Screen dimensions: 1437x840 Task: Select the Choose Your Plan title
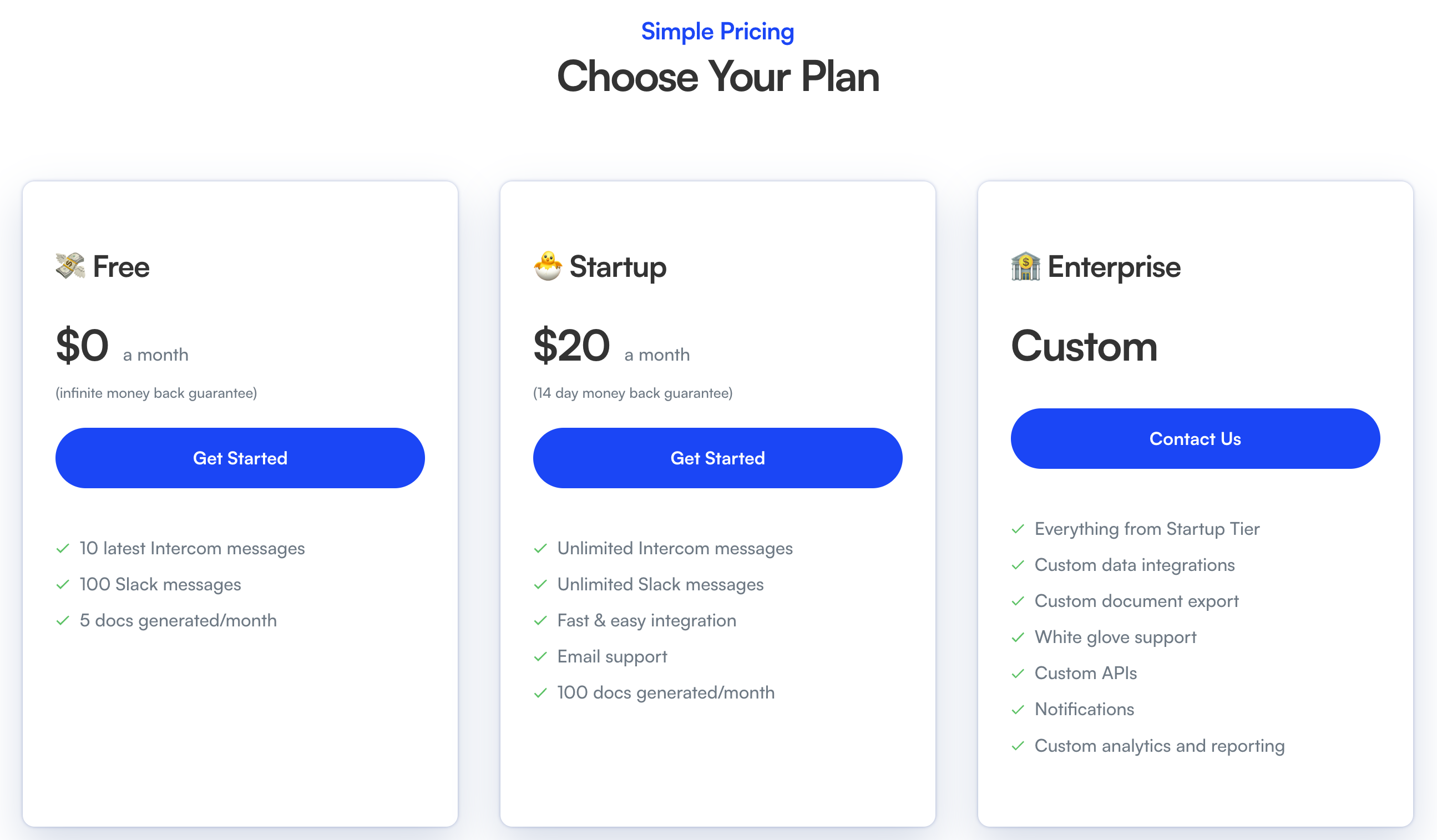pos(718,77)
